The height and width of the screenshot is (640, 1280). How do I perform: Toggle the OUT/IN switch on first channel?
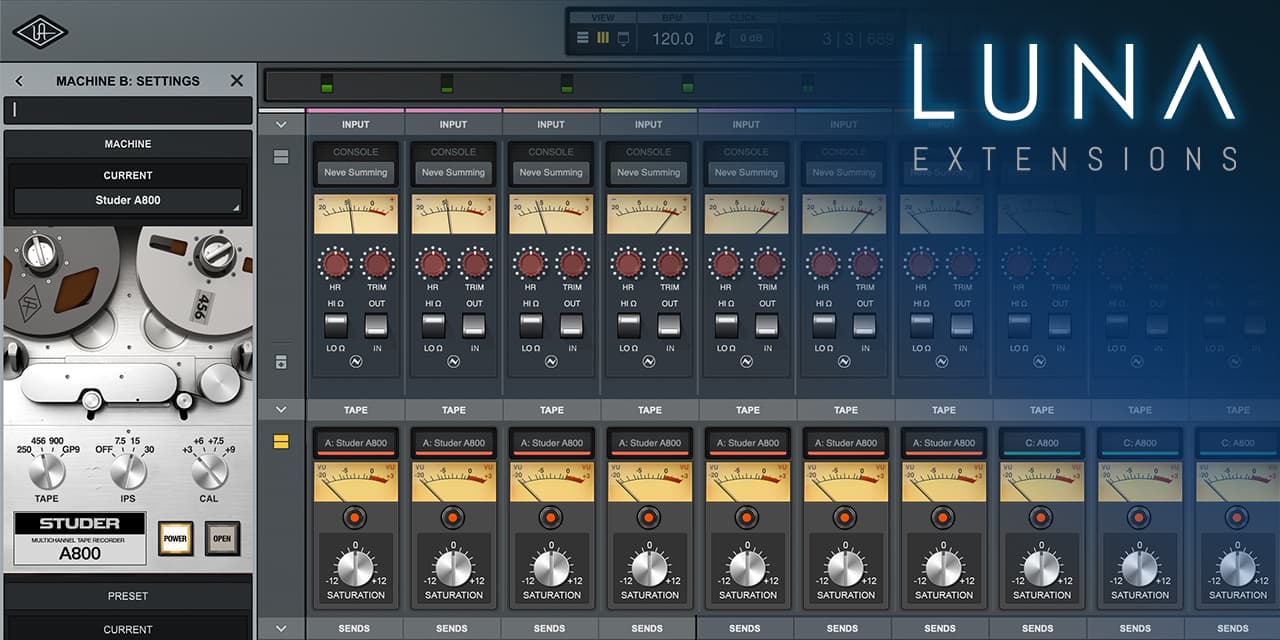[x=376, y=326]
